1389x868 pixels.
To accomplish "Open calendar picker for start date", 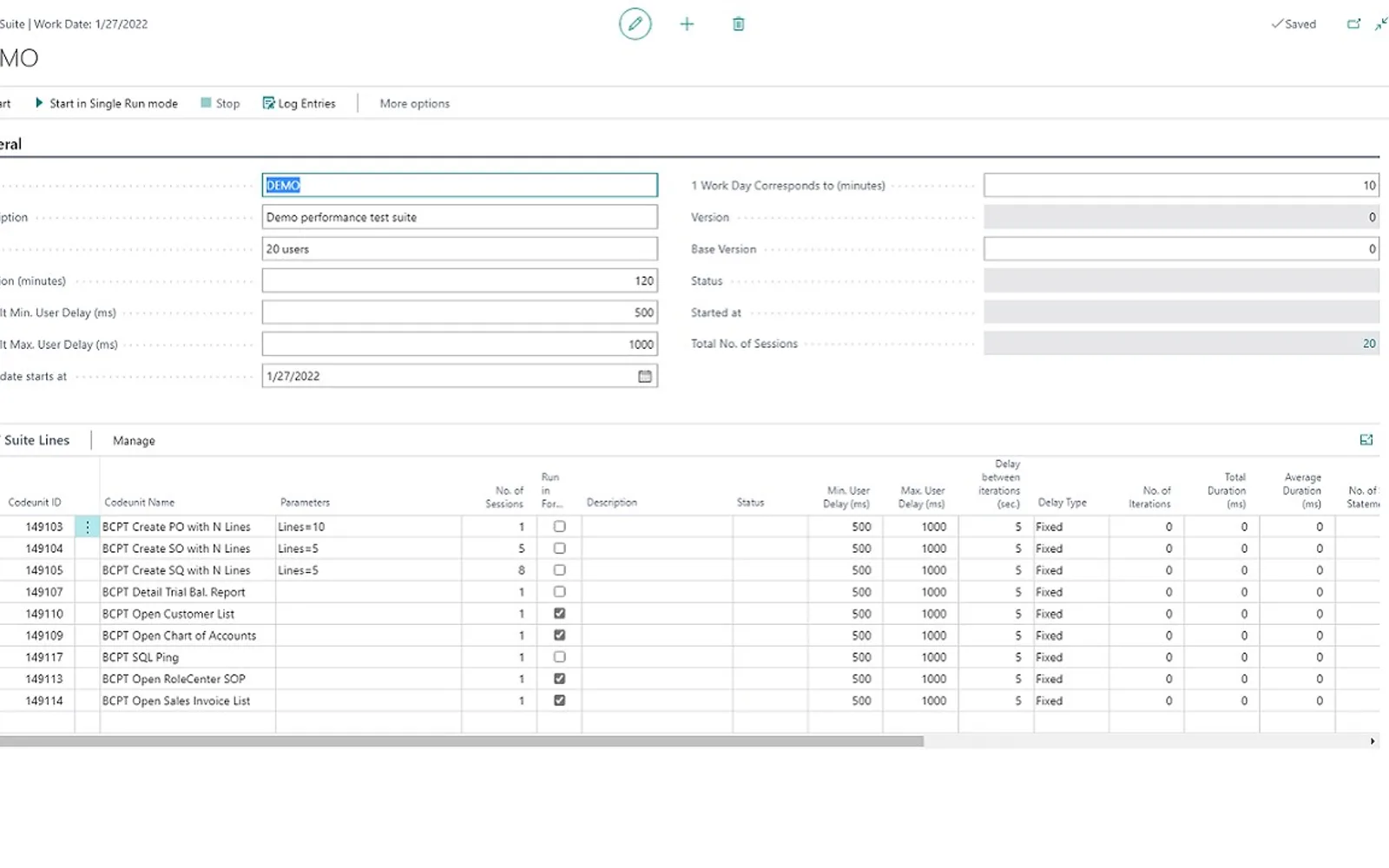I will (x=645, y=376).
